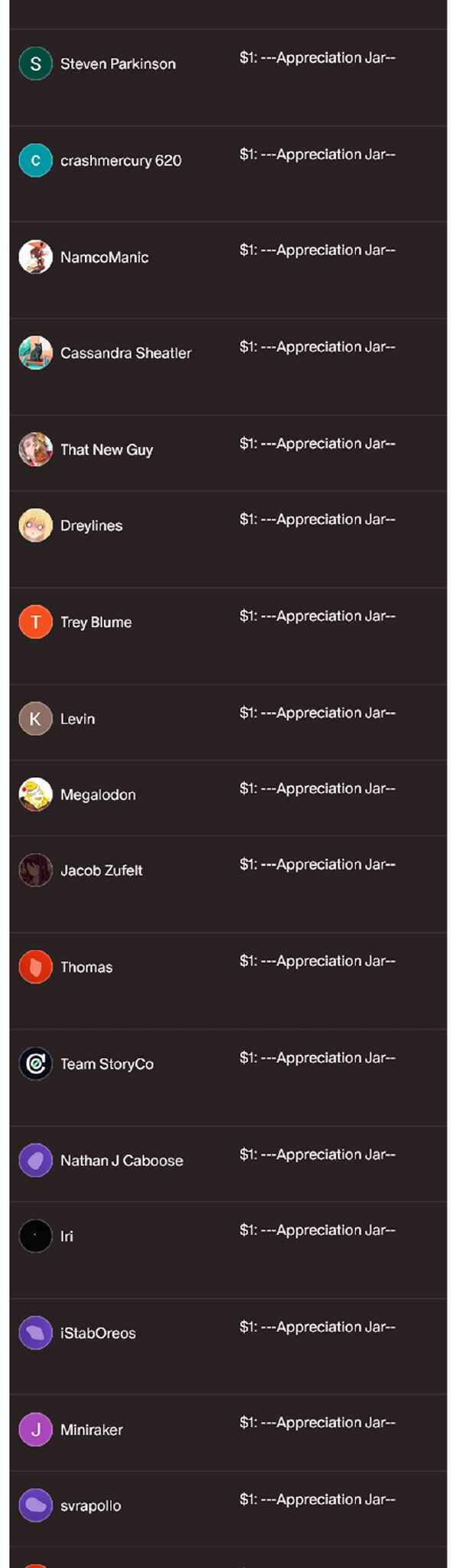This screenshot has height=1568, width=459.
Task: Click the iStabOreos username
Action: click(x=98, y=1333)
